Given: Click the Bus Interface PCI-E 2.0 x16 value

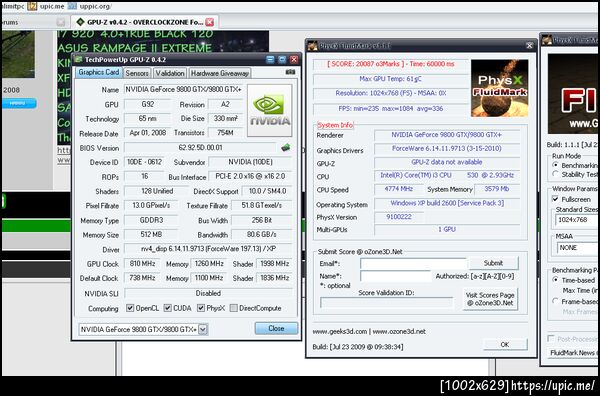Looking at the screenshot, I should (x=250, y=176).
